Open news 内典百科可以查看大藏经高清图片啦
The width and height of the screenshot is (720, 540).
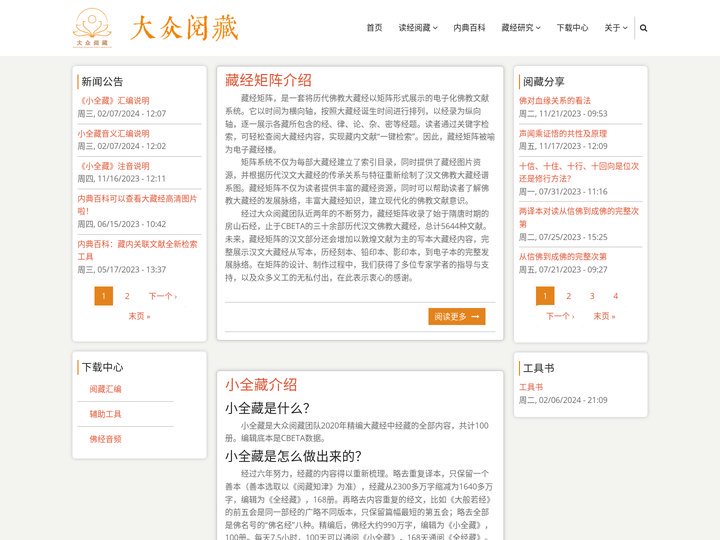tap(137, 205)
